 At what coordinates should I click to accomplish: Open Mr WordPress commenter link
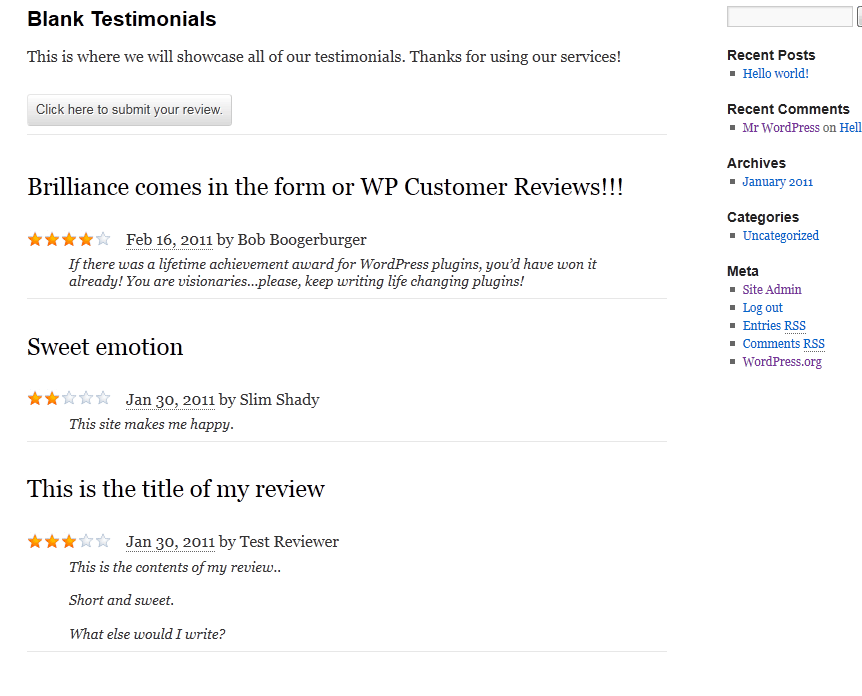781,128
